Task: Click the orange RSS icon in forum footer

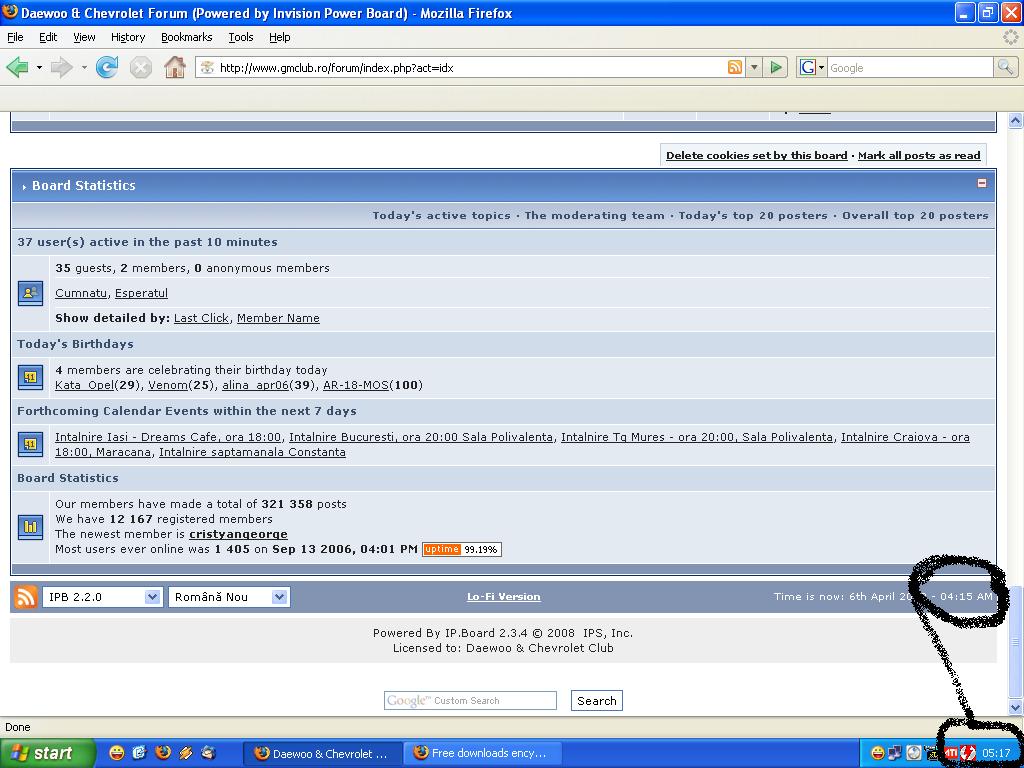Action: point(25,597)
